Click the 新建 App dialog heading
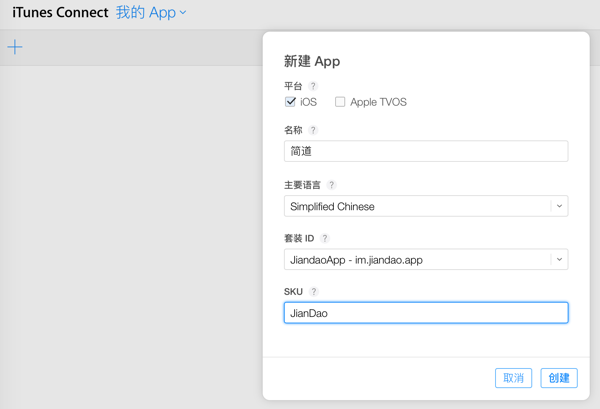600x409 pixels. [312, 61]
